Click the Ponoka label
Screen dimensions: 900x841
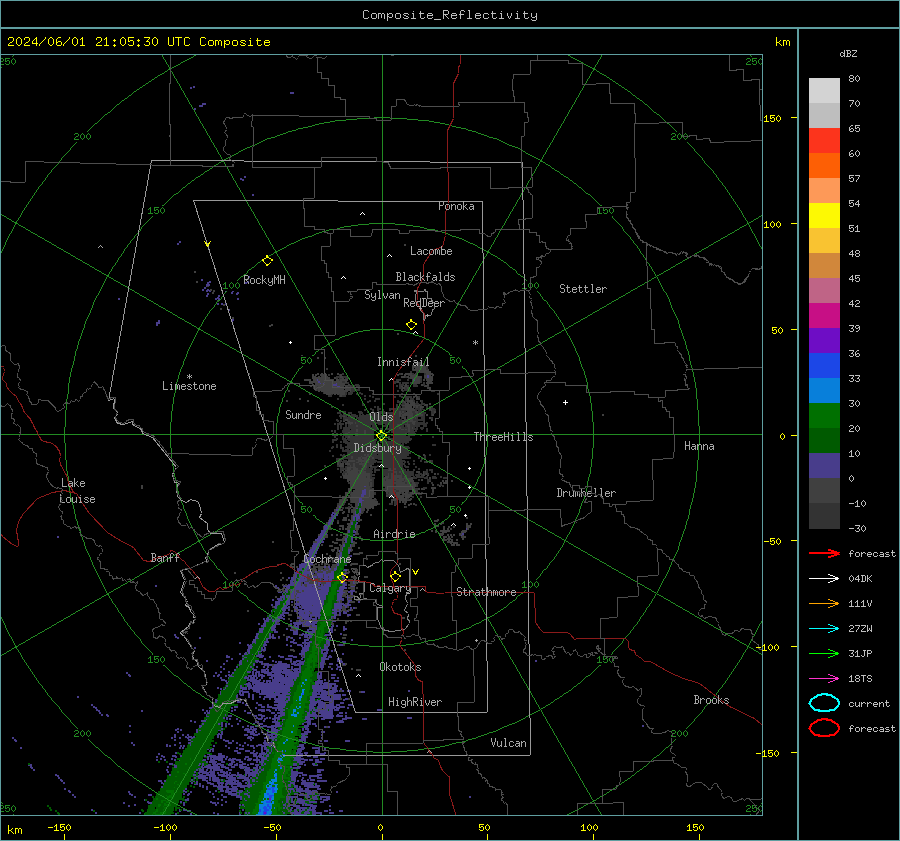click(456, 206)
